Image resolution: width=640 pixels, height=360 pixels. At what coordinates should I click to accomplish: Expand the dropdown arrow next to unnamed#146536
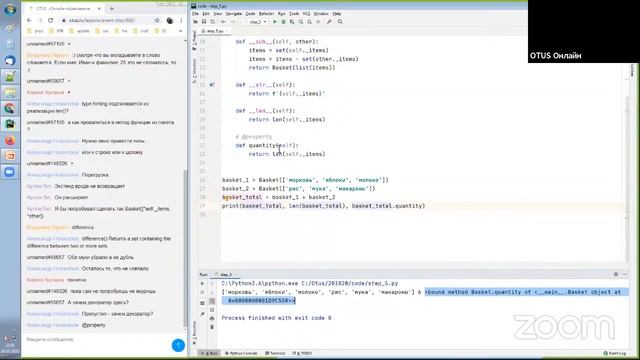tap(72, 164)
